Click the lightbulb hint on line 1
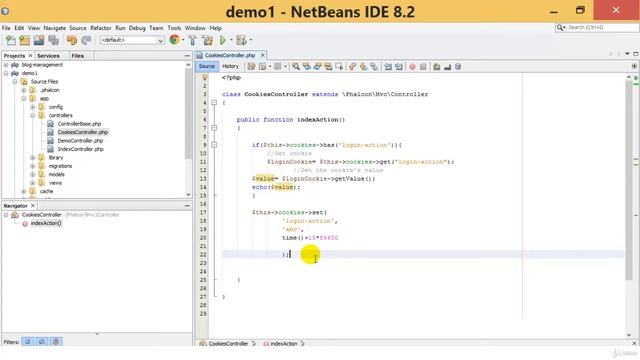The height and width of the screenshot is (360, 640). click(x=205, y=77)
